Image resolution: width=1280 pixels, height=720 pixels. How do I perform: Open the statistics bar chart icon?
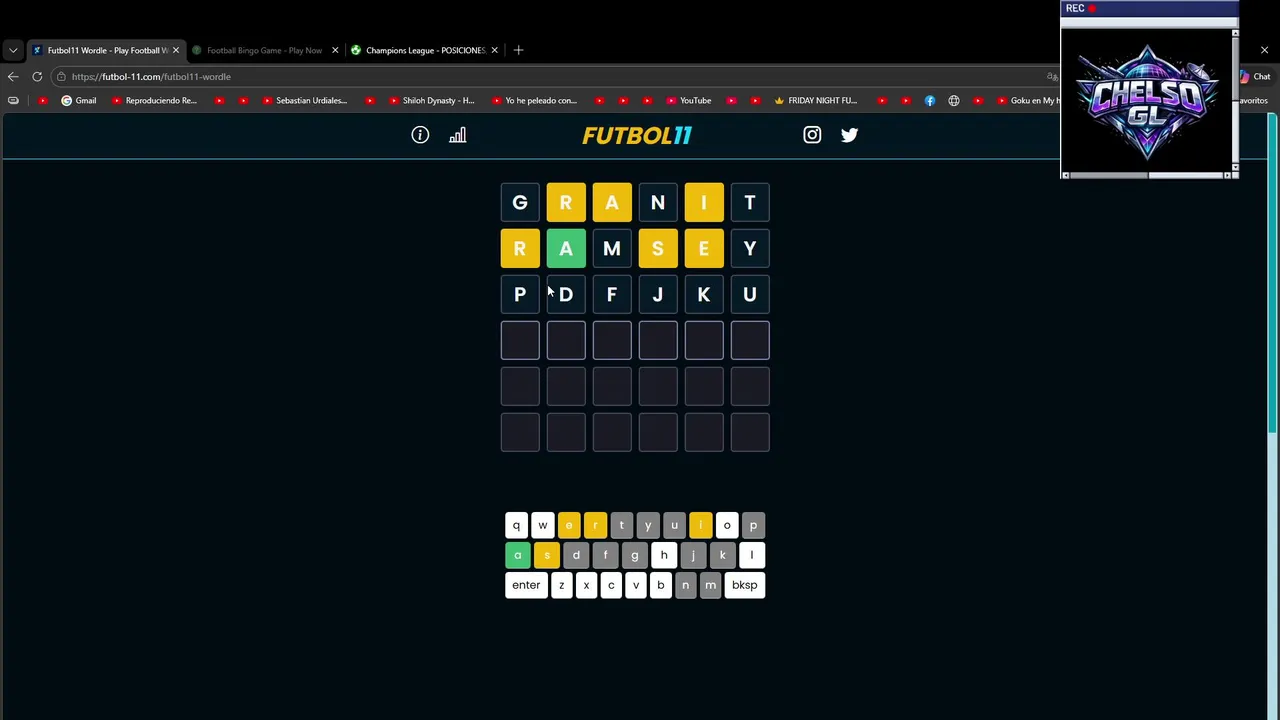tap(457, 135)
